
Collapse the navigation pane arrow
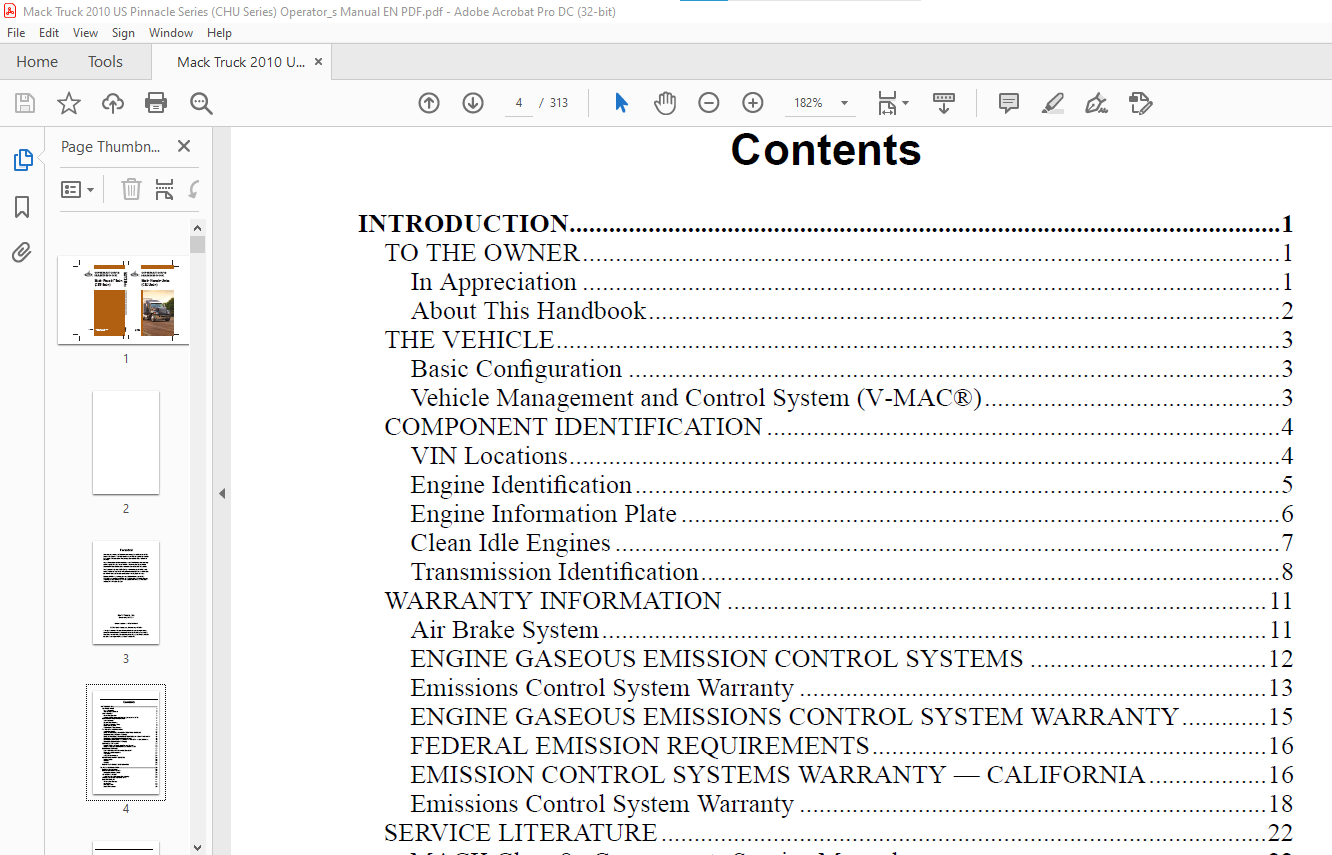pos(222,493)
